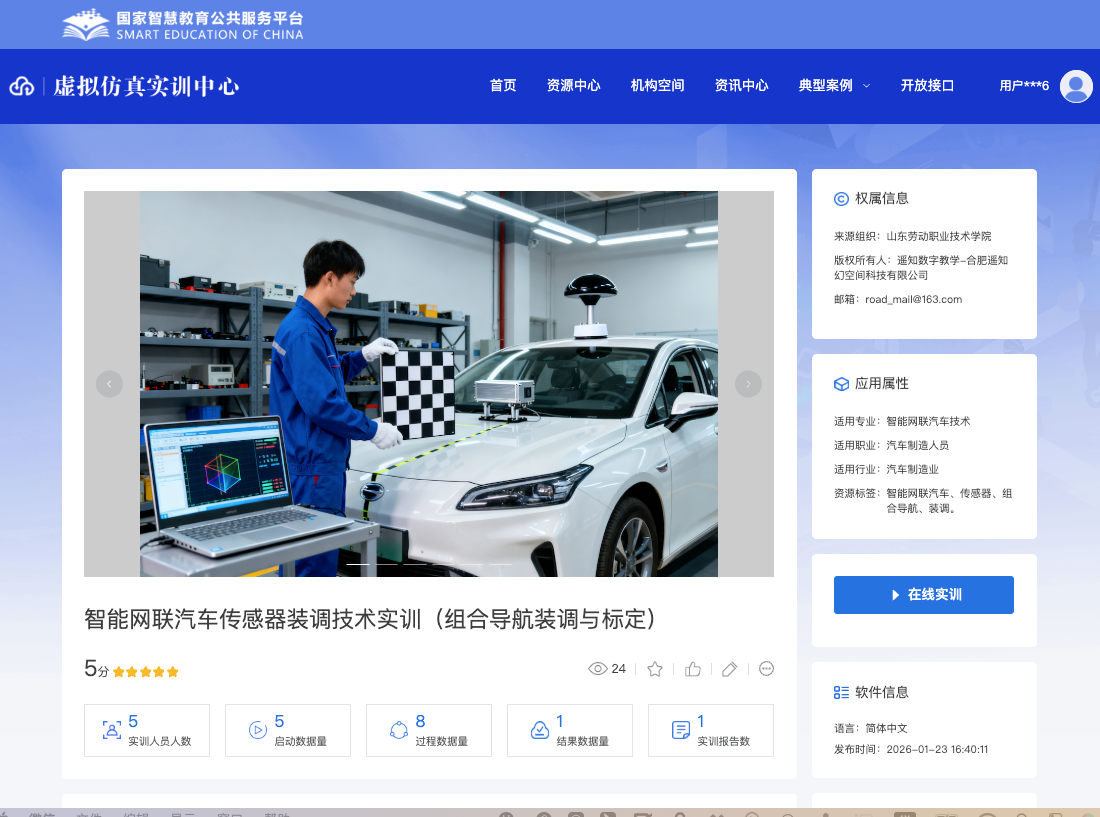This screenshot has height=817, width=1100.
Task: Click the five-star rating display
Action: coord(146,672)
